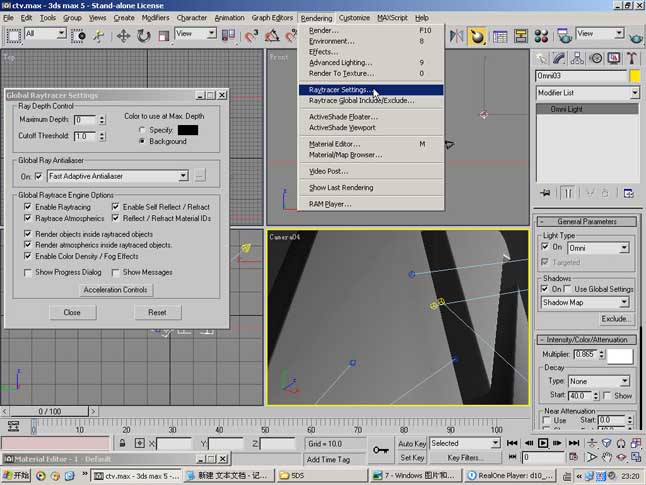Click the Quick Render teapot icon

coord(636,37)
